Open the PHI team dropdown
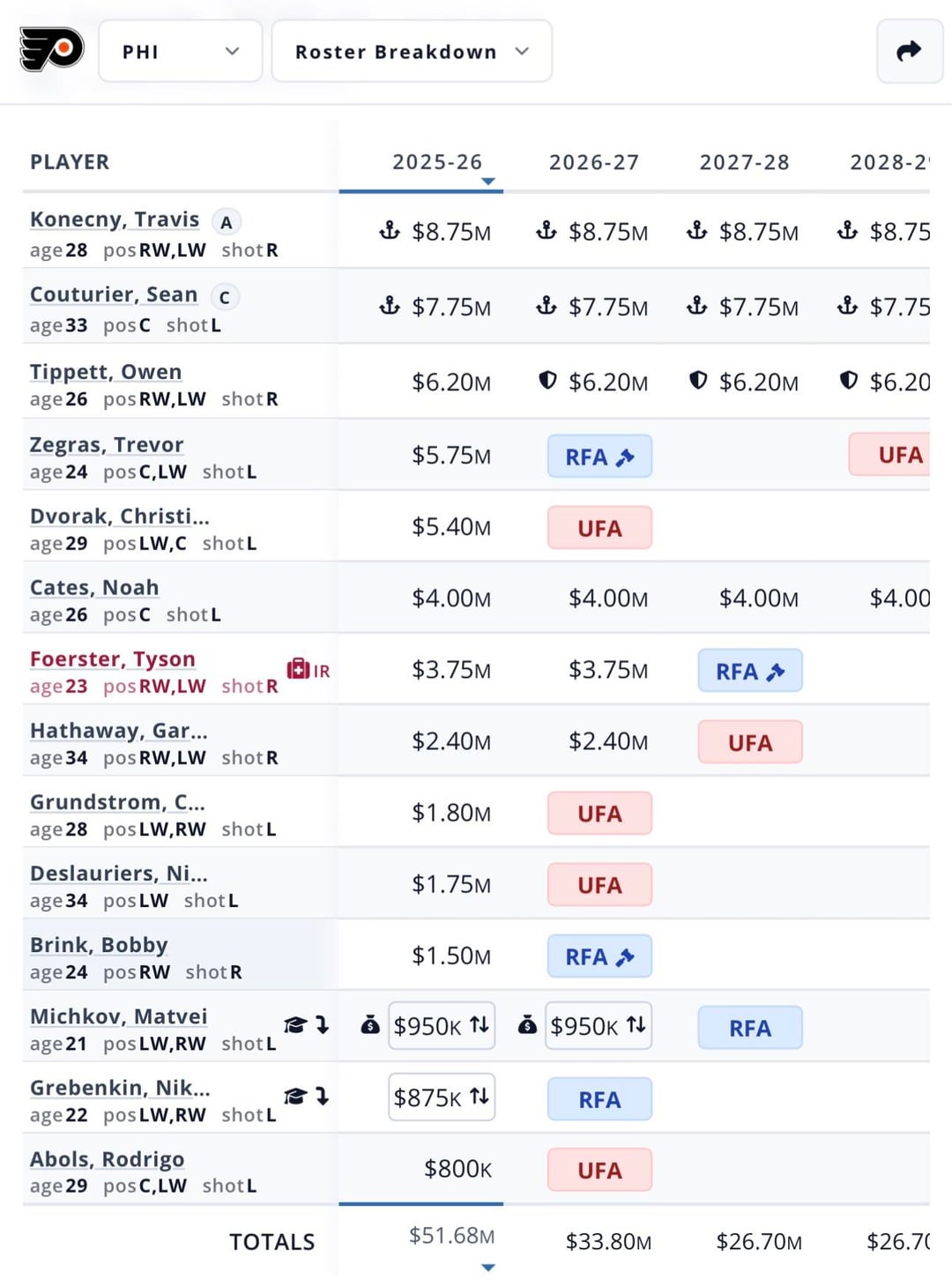Viewport: 952px width, 1287px height. click(x=180, y=51)
